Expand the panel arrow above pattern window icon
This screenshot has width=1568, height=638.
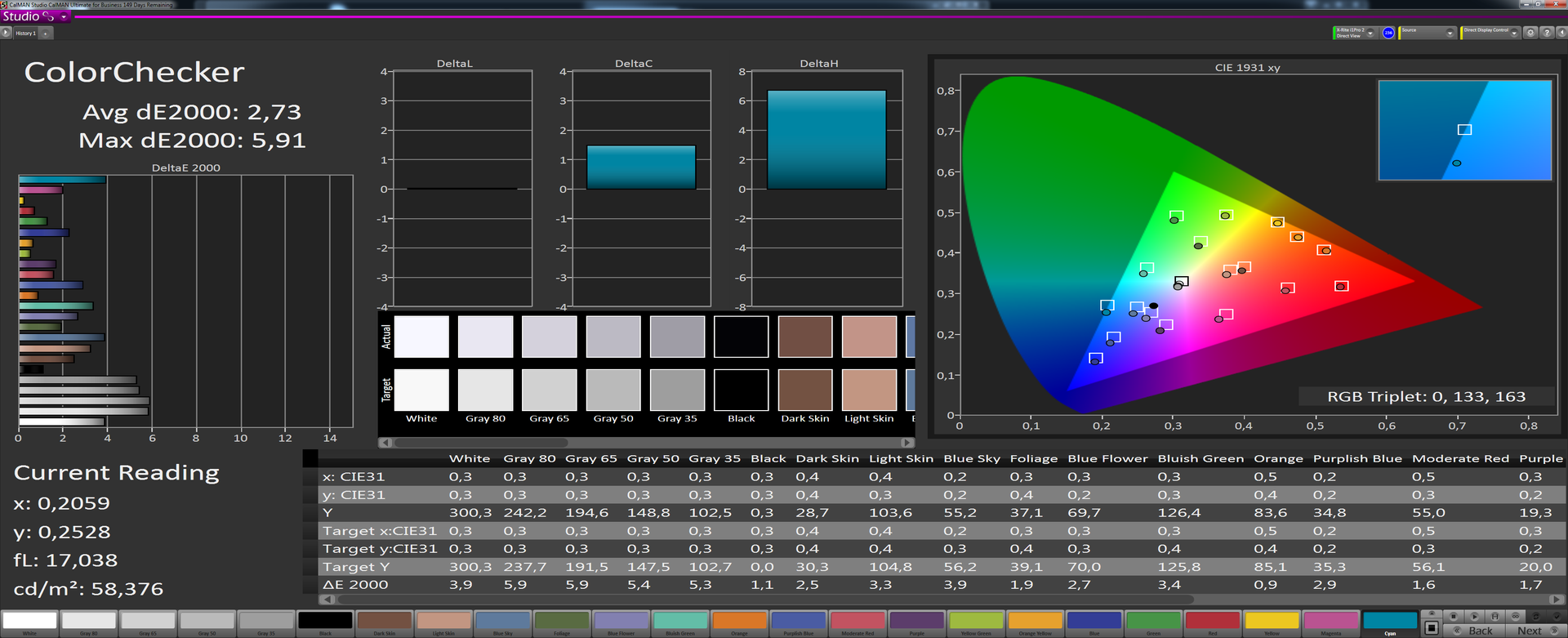(x=1432, y=615)
